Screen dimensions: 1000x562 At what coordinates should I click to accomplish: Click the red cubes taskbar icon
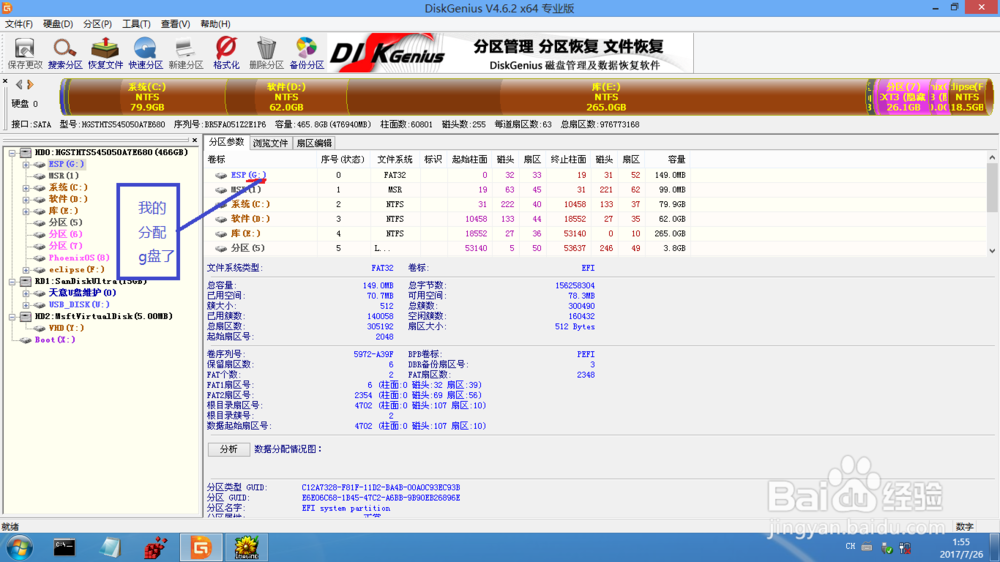155,547
